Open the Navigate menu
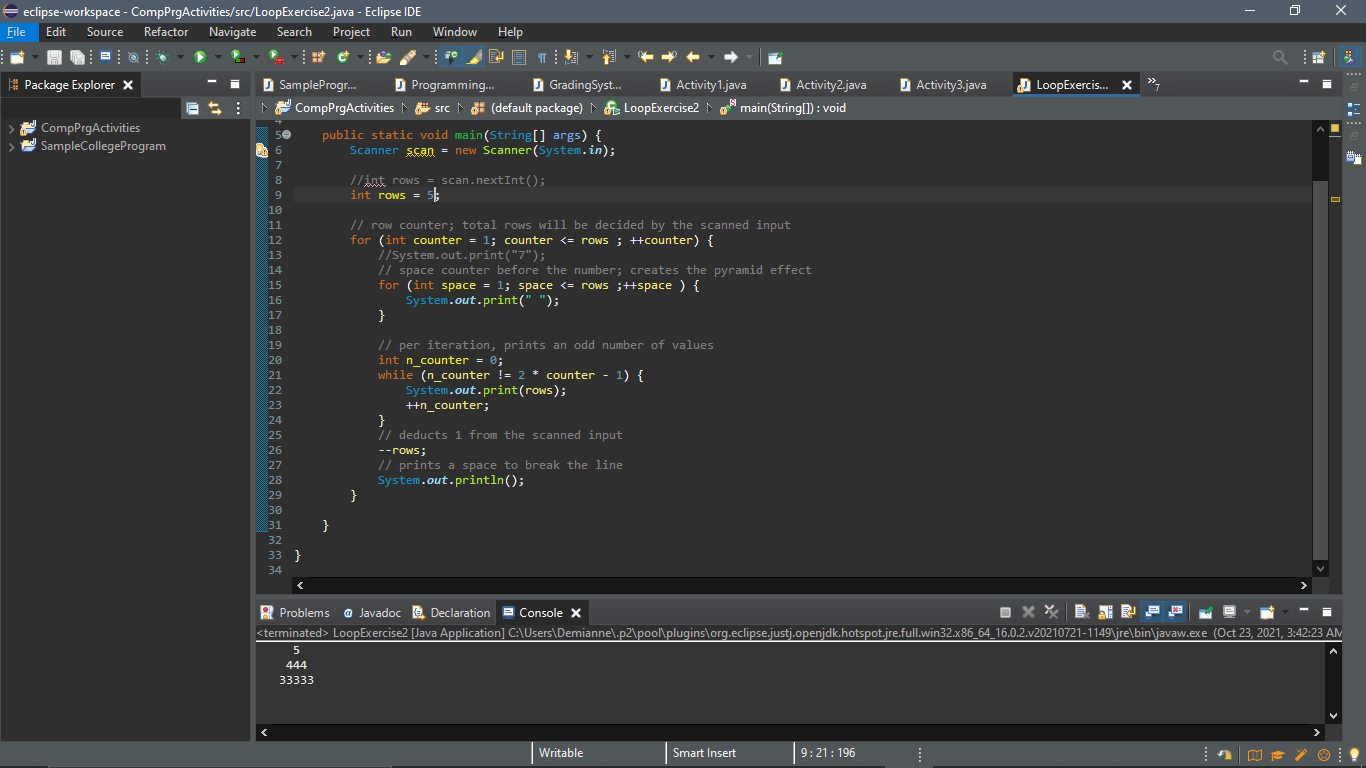 [233, 32]
